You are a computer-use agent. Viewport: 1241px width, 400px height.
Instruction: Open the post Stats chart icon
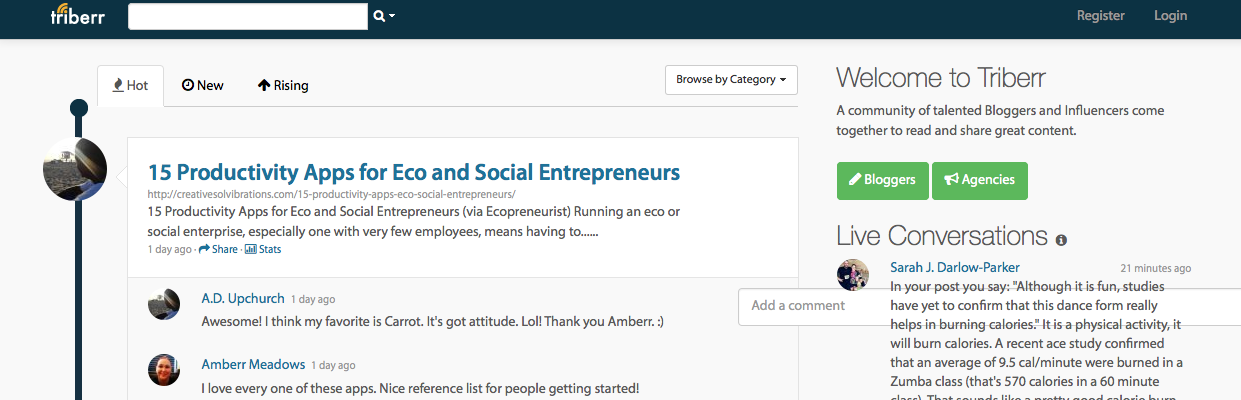point(251,249)
